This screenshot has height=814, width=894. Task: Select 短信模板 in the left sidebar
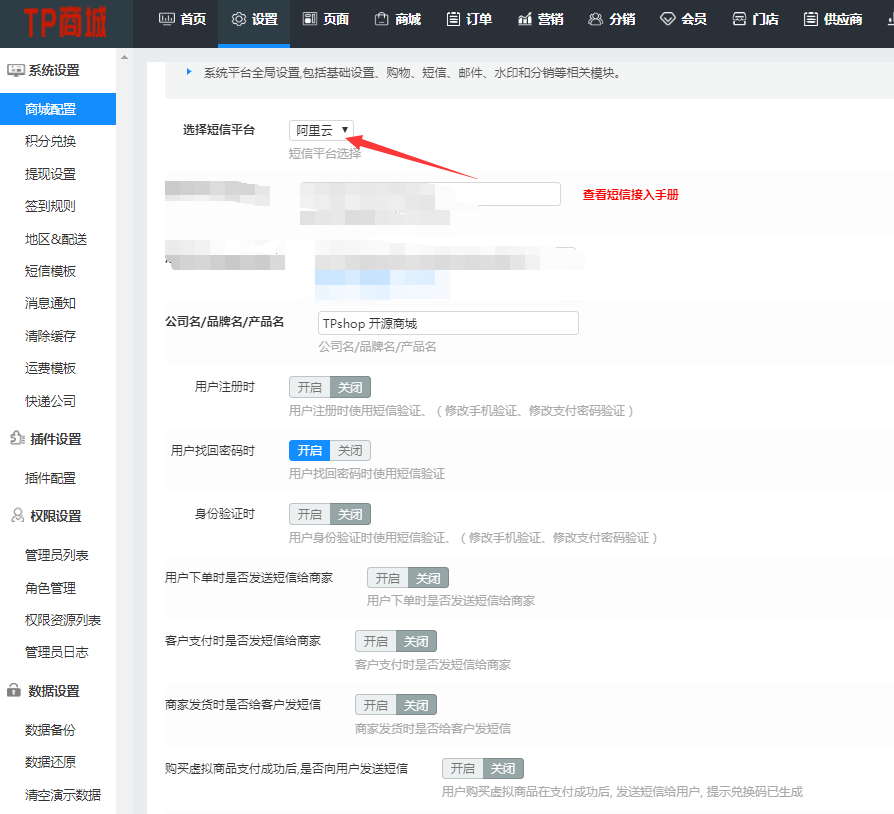(x=50, y=271)
